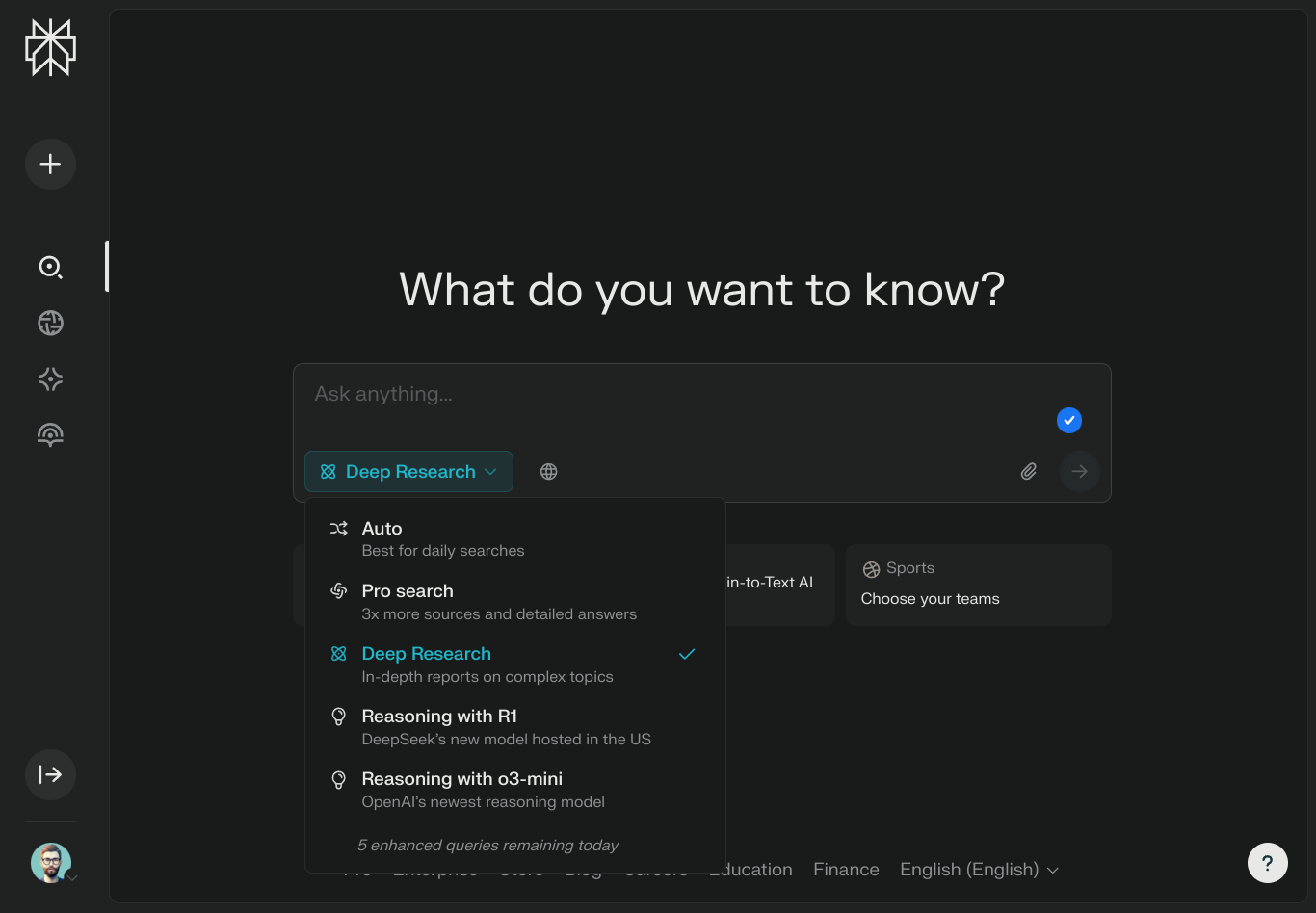This screenshot has height=913, width=1316.
Task: Start a new thread with plus button
Action: coord(50,164)
